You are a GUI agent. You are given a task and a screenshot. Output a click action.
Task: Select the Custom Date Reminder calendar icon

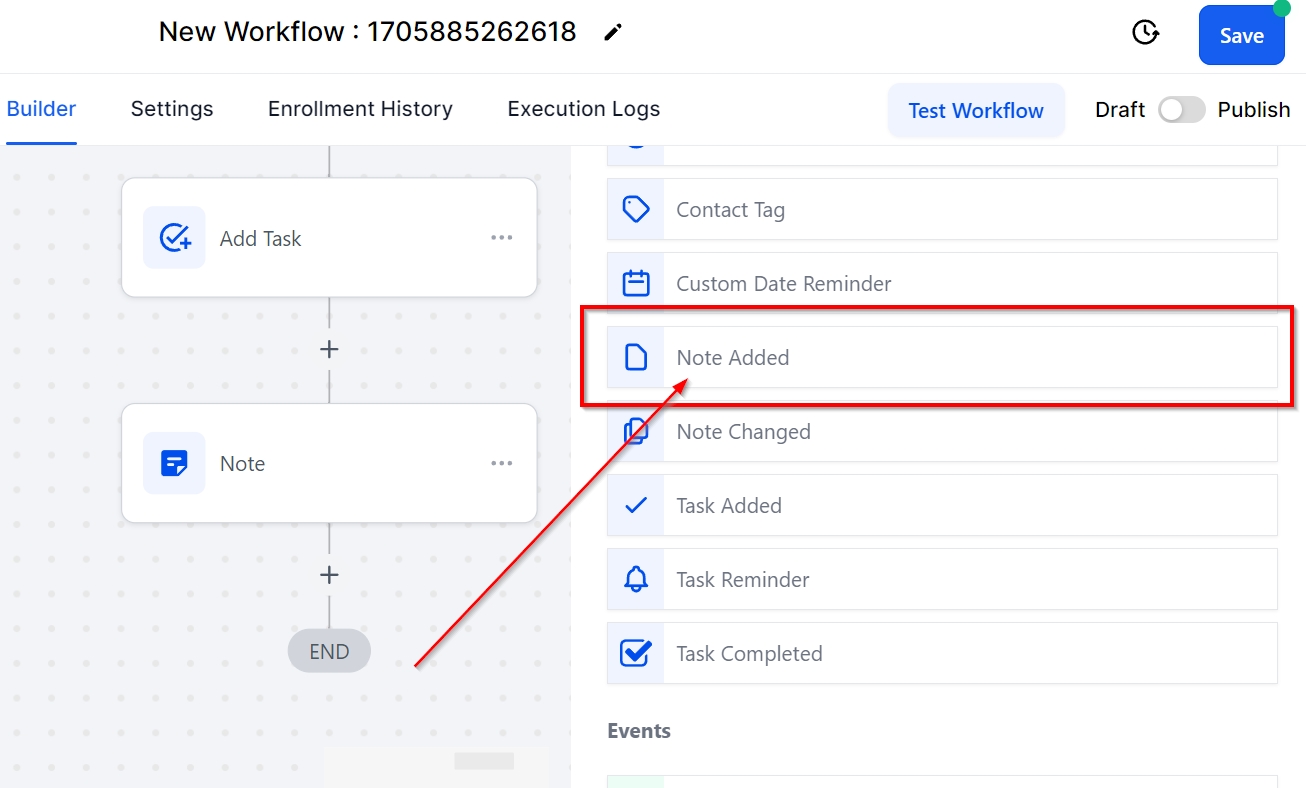point(636,284)
